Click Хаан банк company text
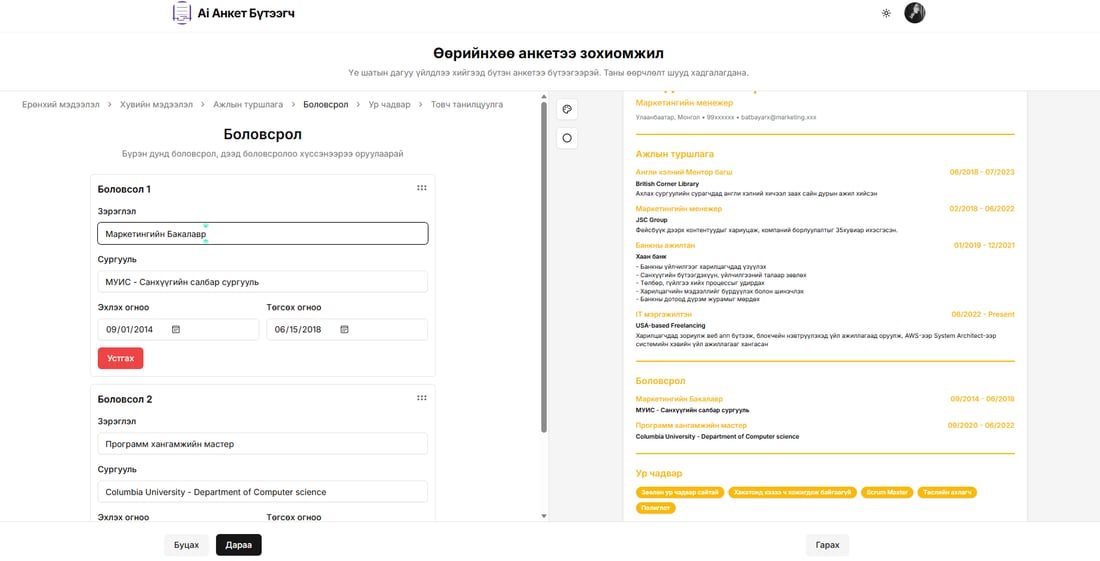 click(x=649, y=257)
